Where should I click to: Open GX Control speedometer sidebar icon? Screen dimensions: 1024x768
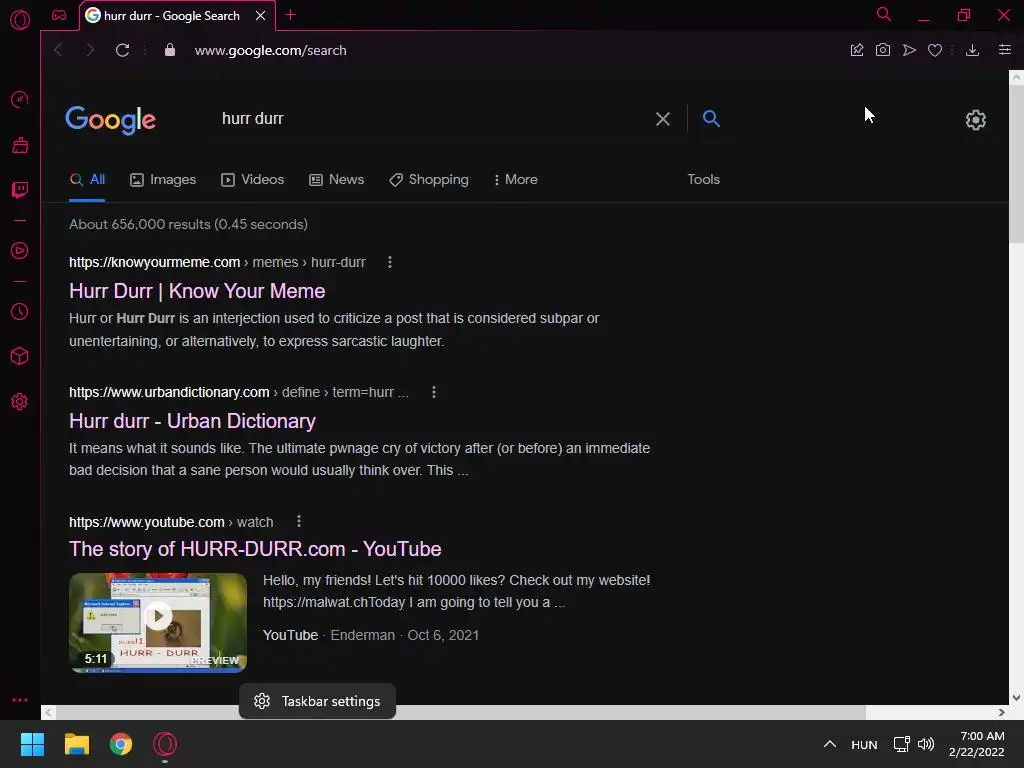(x=20, y=99)
